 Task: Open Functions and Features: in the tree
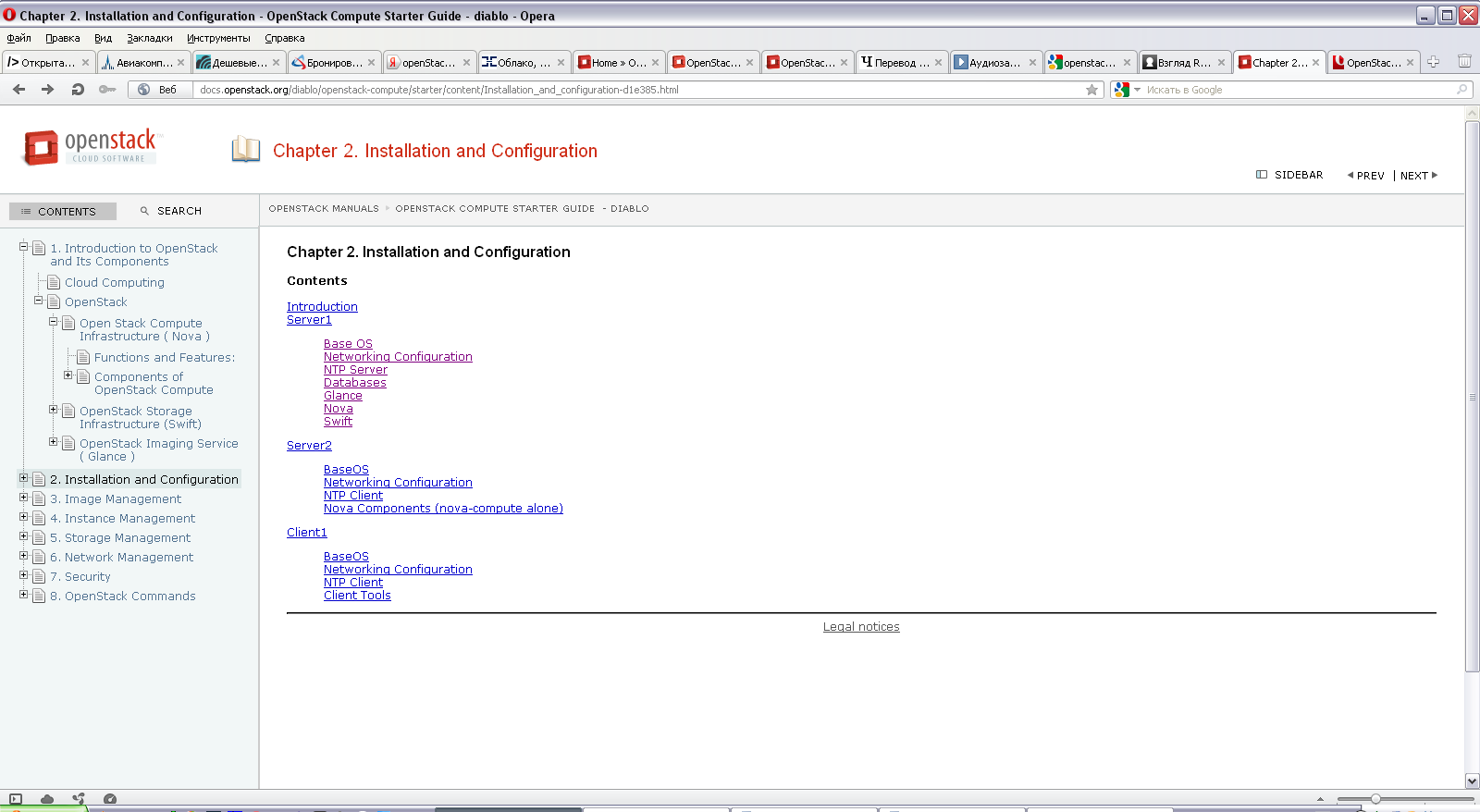[x=165, y=357]
